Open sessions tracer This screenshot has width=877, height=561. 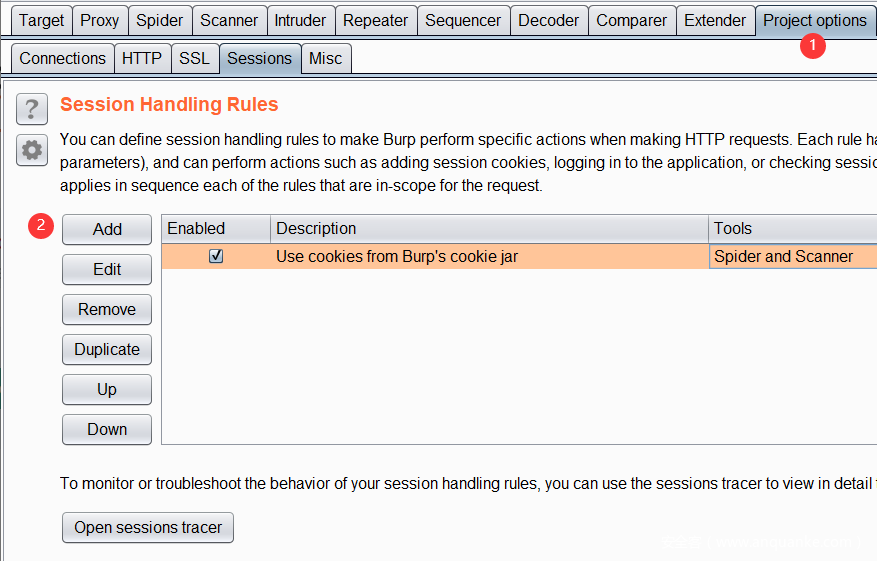coord(148,527)
